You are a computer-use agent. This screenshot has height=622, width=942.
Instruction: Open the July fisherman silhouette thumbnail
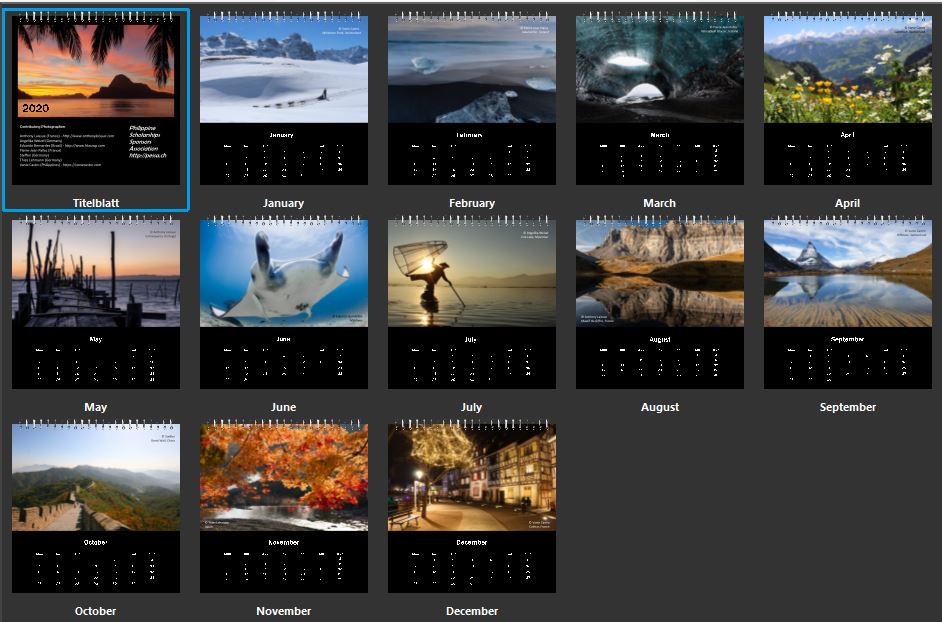471,304
